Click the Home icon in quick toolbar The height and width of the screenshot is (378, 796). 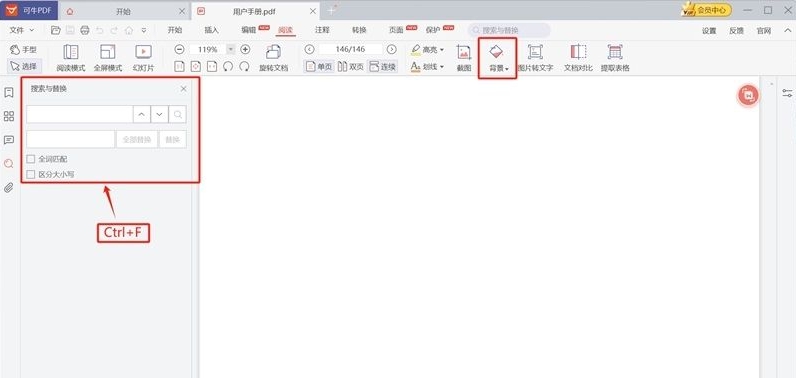pyautogui.click(x=129, y=30)
